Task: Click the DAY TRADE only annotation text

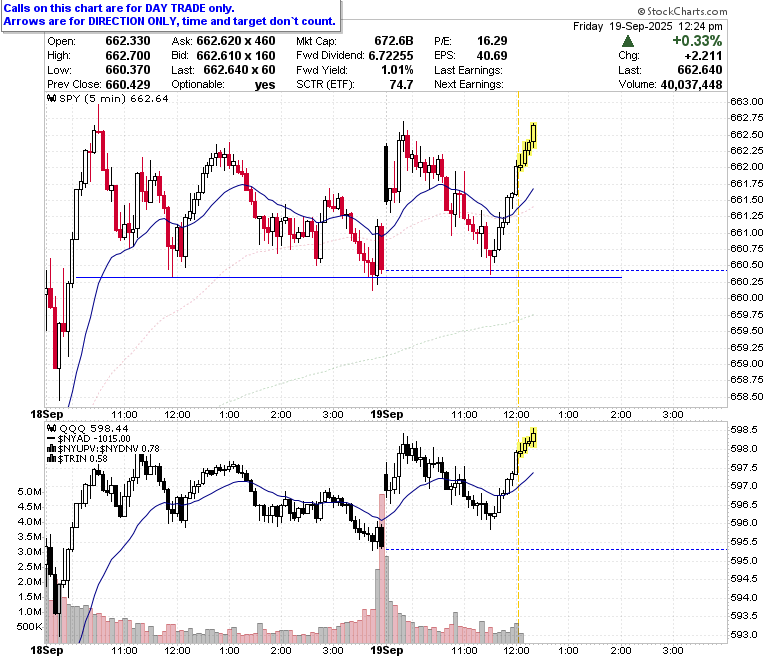Action: pos(190,8)
